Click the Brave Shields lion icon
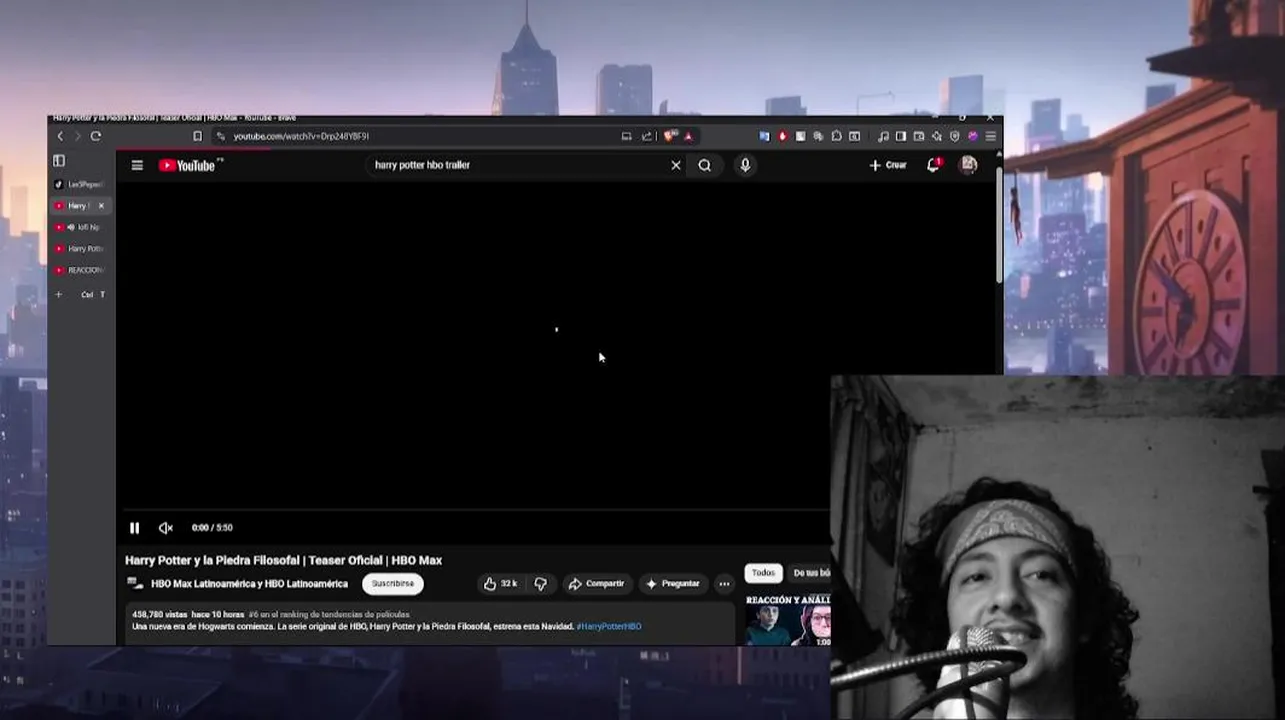The image size is (1285, 720). (x=670, y=136)
